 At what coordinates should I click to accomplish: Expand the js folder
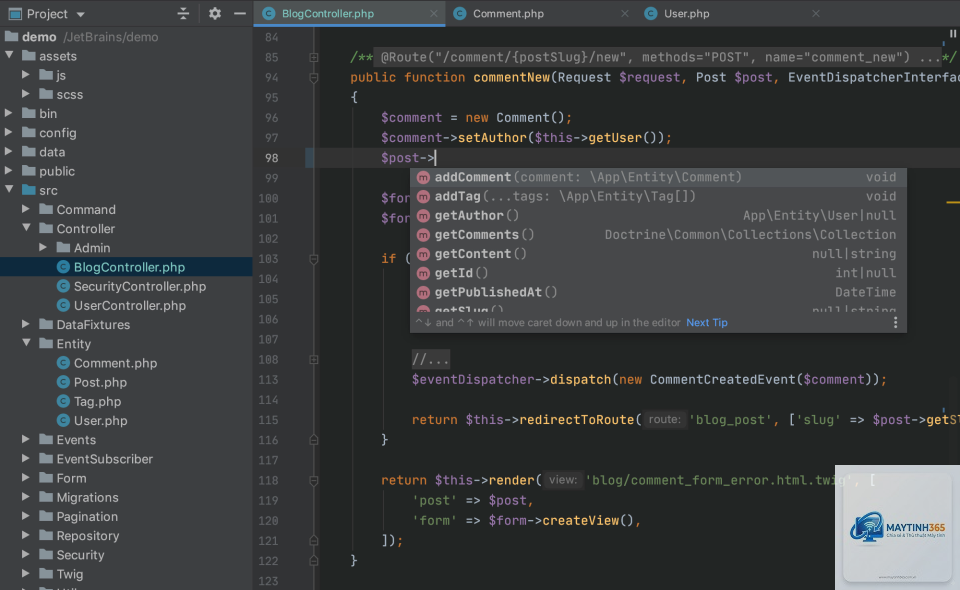click(x=26, y=75)
